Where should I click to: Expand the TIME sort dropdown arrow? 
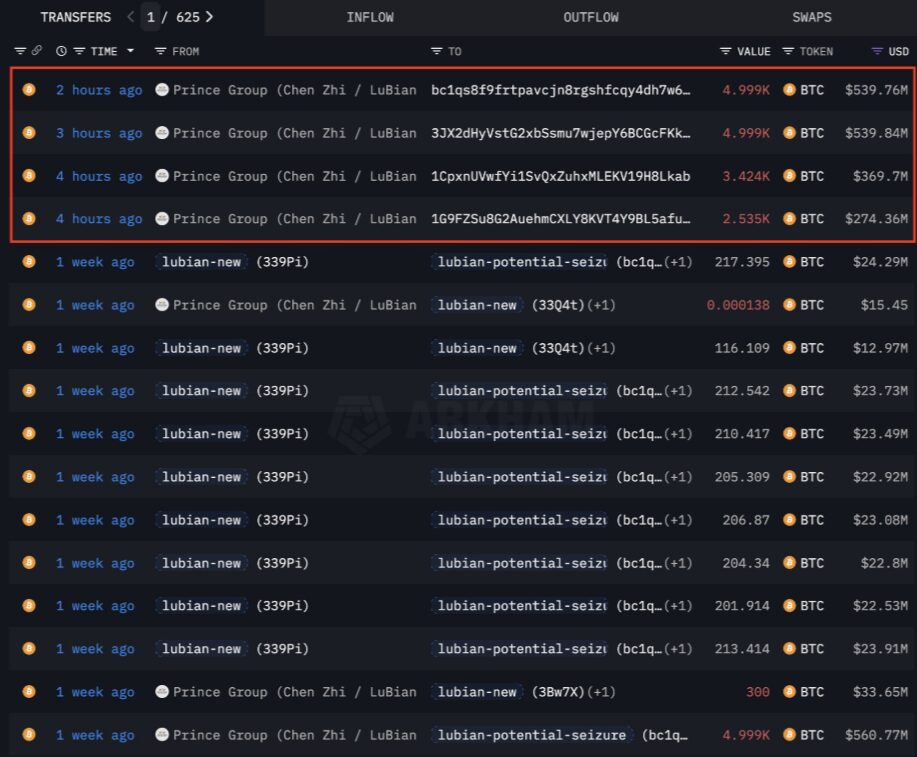[x=129, y=51]
